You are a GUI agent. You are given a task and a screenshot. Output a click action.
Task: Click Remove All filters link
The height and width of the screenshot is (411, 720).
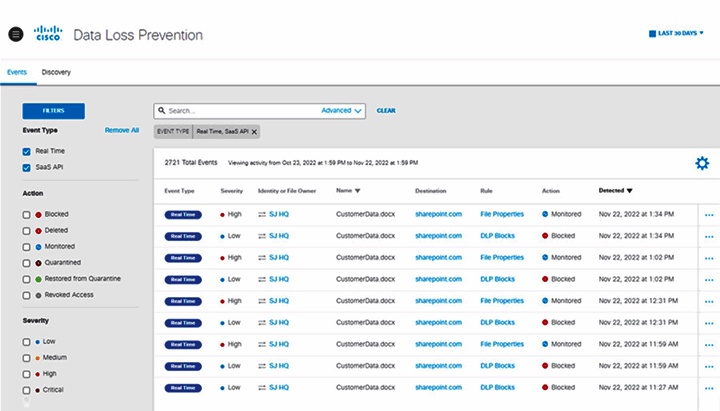click(122, 131)
